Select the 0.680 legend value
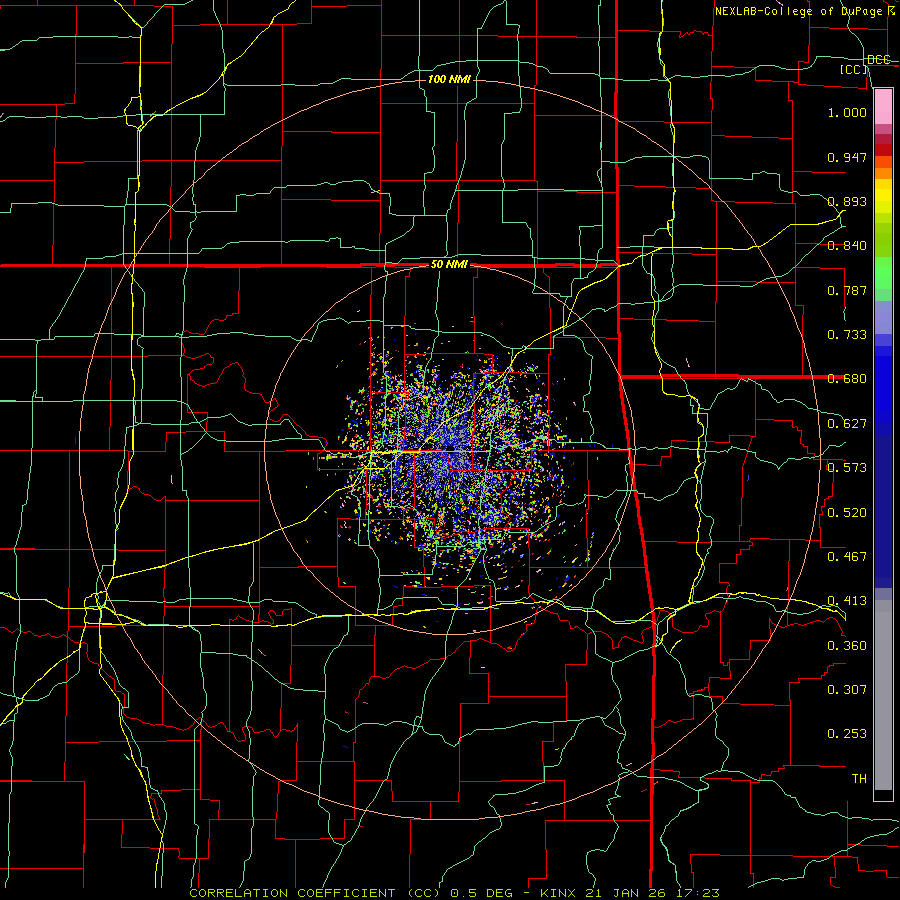 click(x=847, y=379)
